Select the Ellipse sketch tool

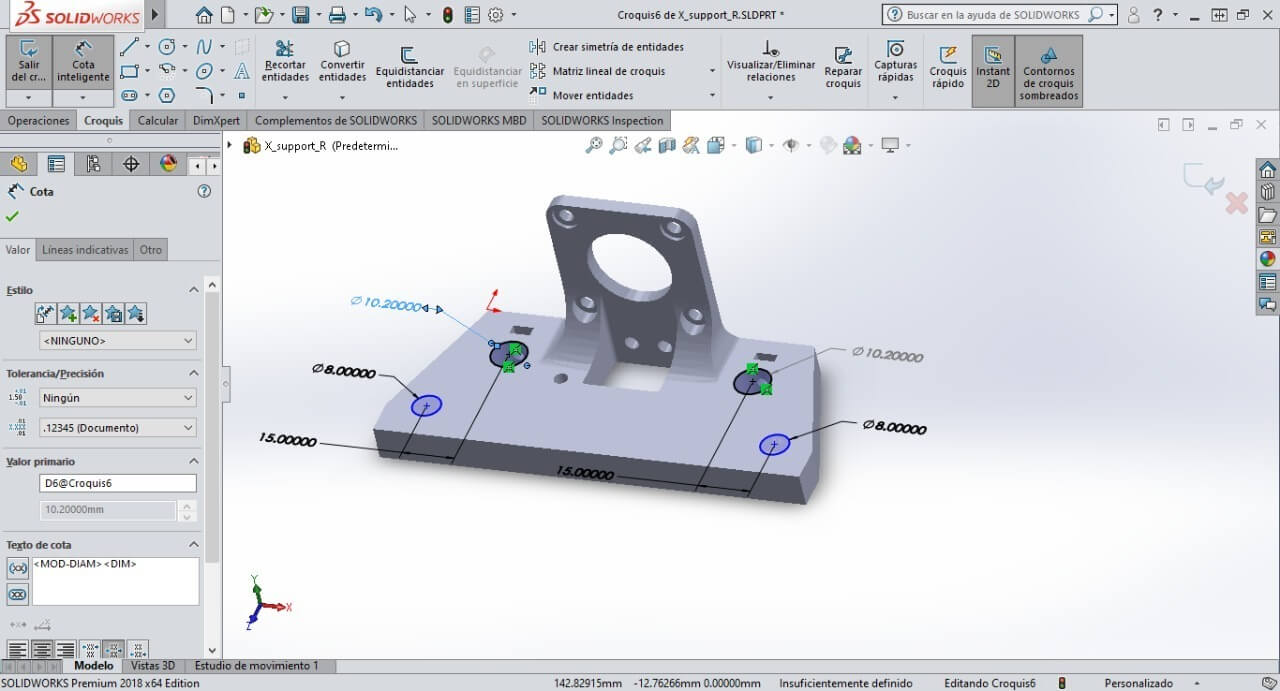204,71
